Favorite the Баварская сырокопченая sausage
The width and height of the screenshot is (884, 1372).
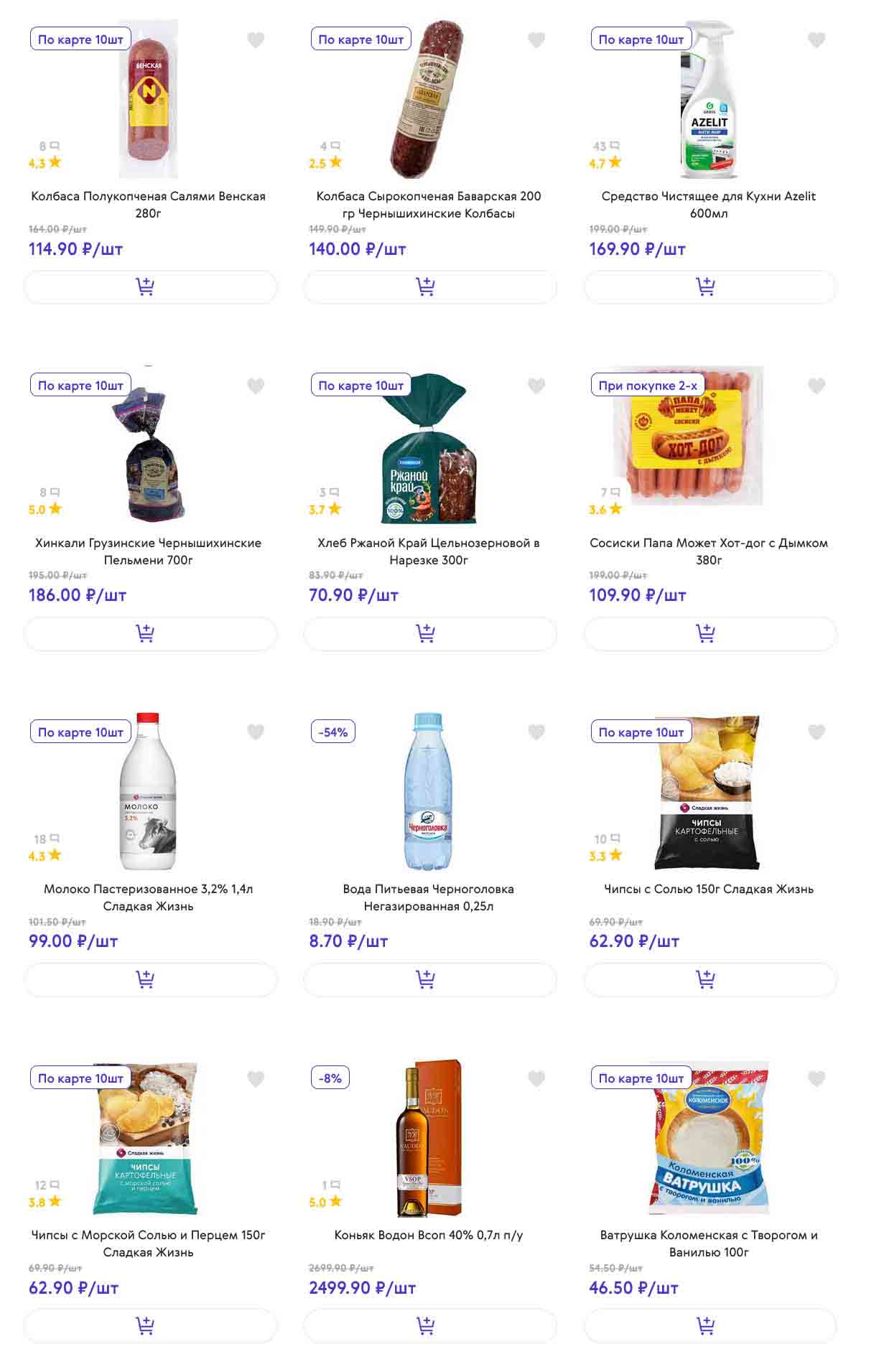click(536, 40)
